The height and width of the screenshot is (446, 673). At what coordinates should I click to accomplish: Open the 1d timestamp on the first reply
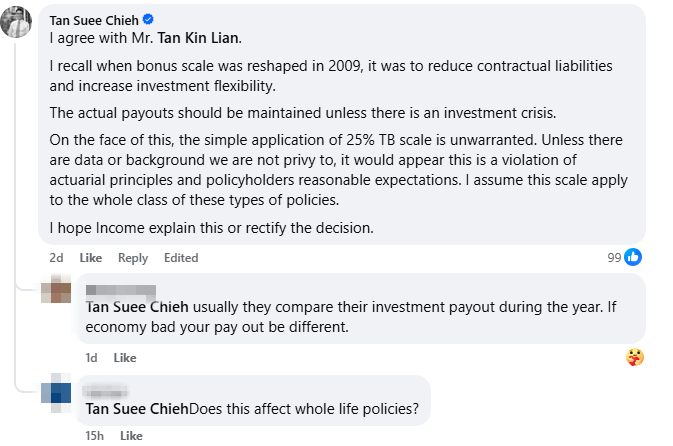92,357
